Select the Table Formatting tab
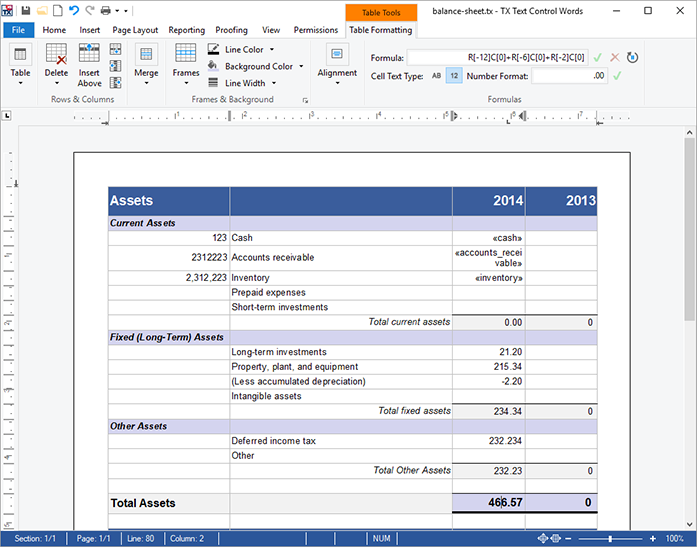This screenshot has width=697, height=547. click(x=381, y=30)
